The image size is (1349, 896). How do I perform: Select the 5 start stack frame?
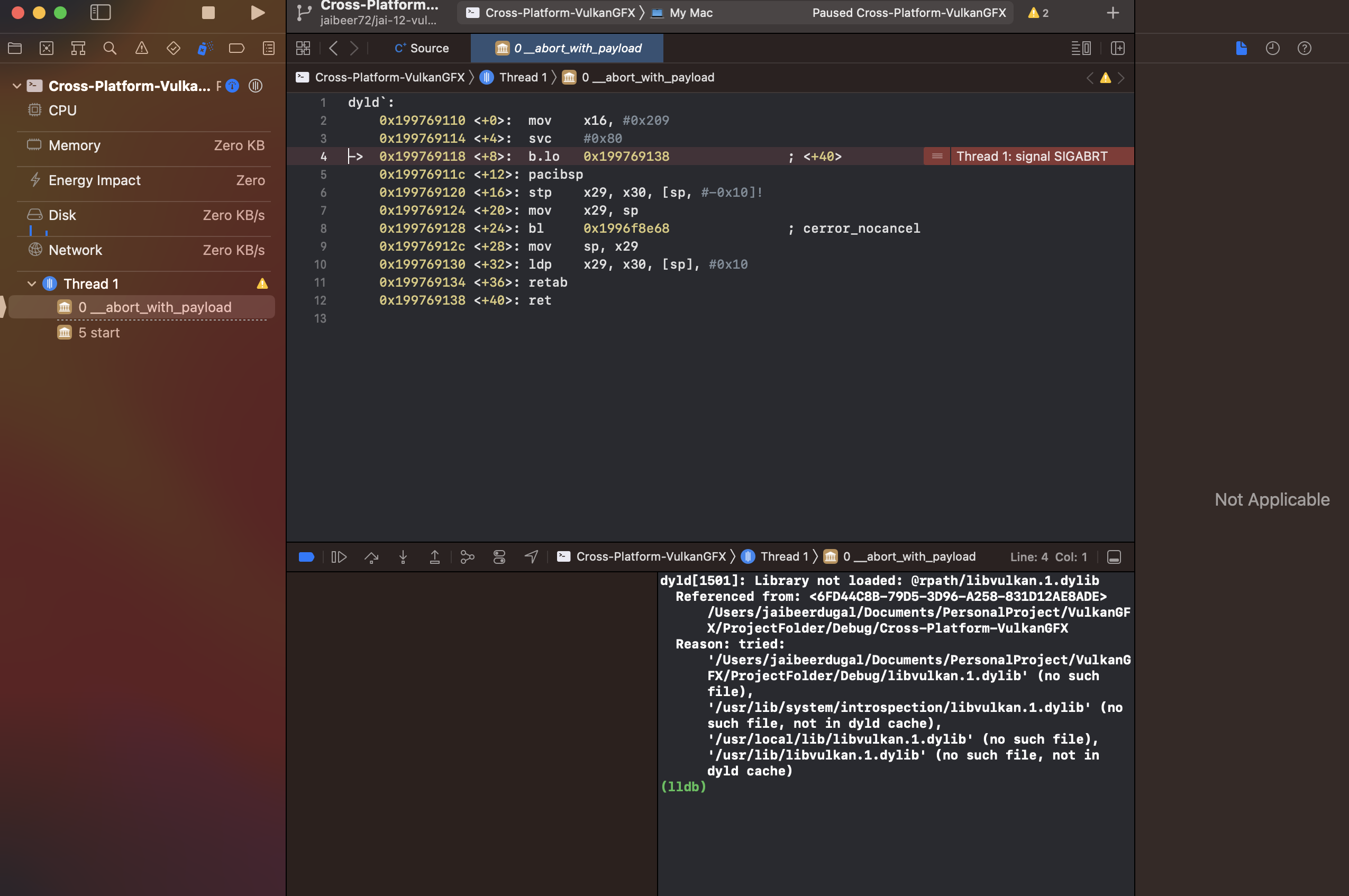pyautogui.click(x=99, y=332)
